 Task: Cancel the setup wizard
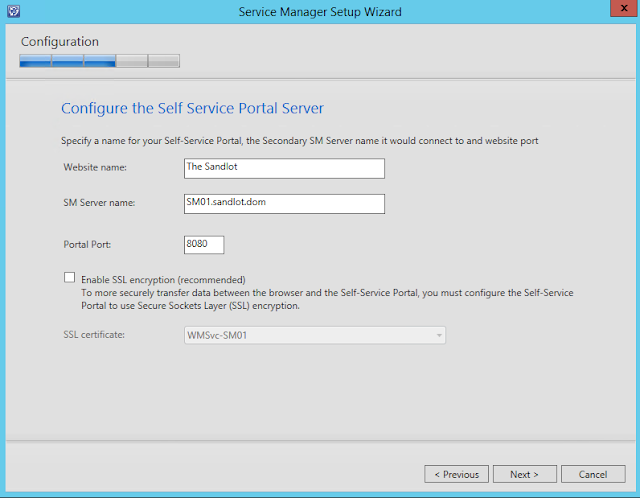pyautogui.click(x=593, y=474)
